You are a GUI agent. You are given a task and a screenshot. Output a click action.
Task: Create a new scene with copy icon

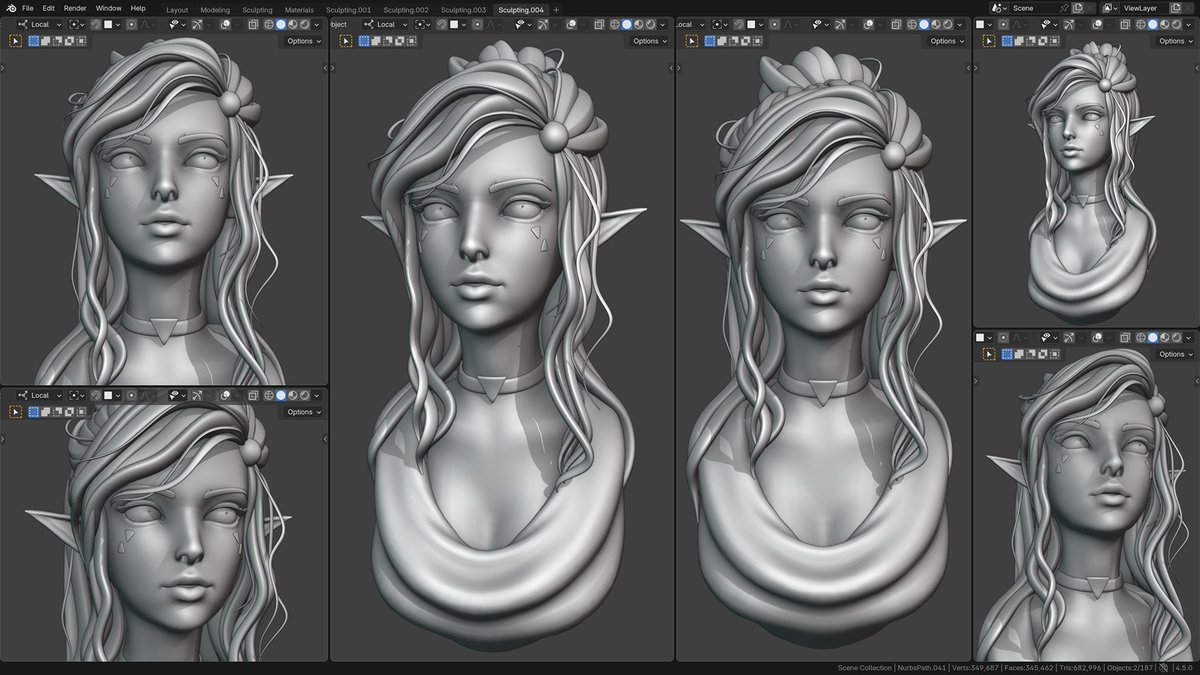pos(1077,8)
